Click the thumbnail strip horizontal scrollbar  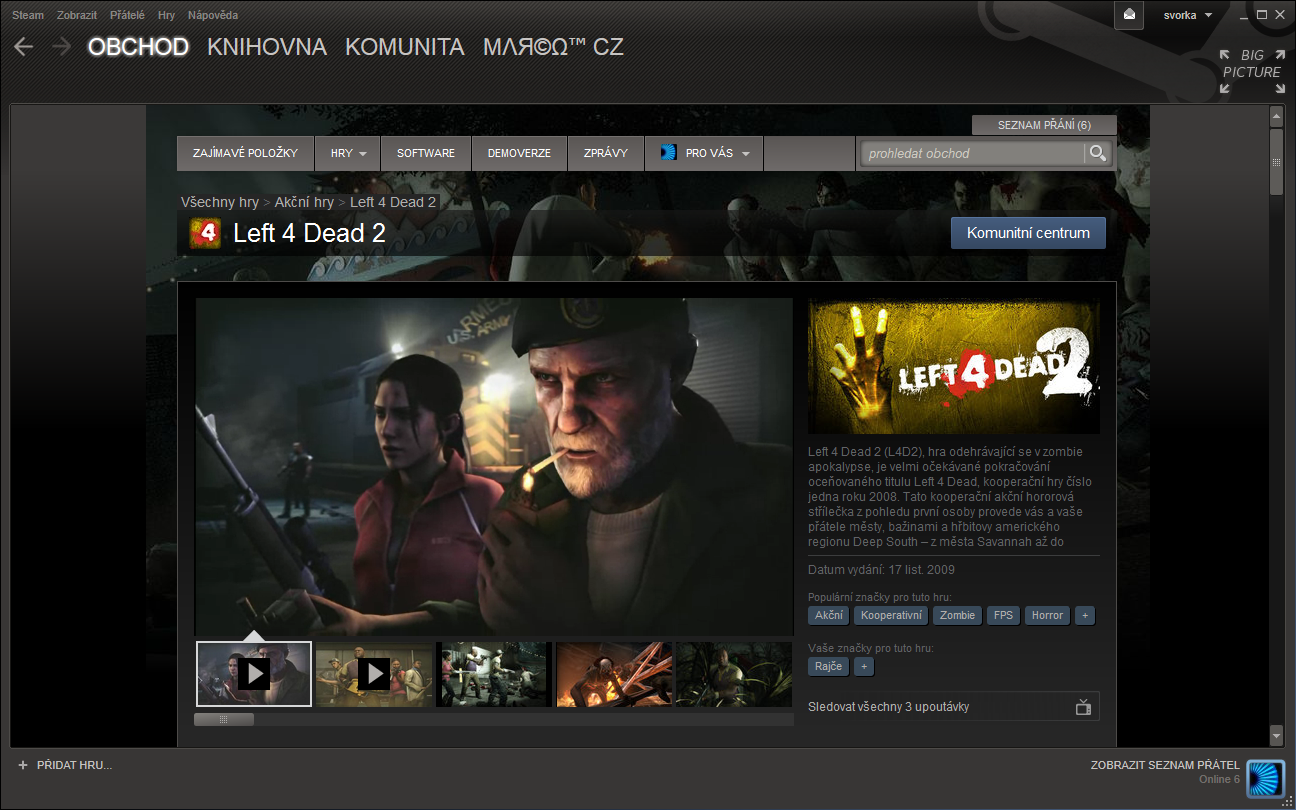[x=224, y=719]
